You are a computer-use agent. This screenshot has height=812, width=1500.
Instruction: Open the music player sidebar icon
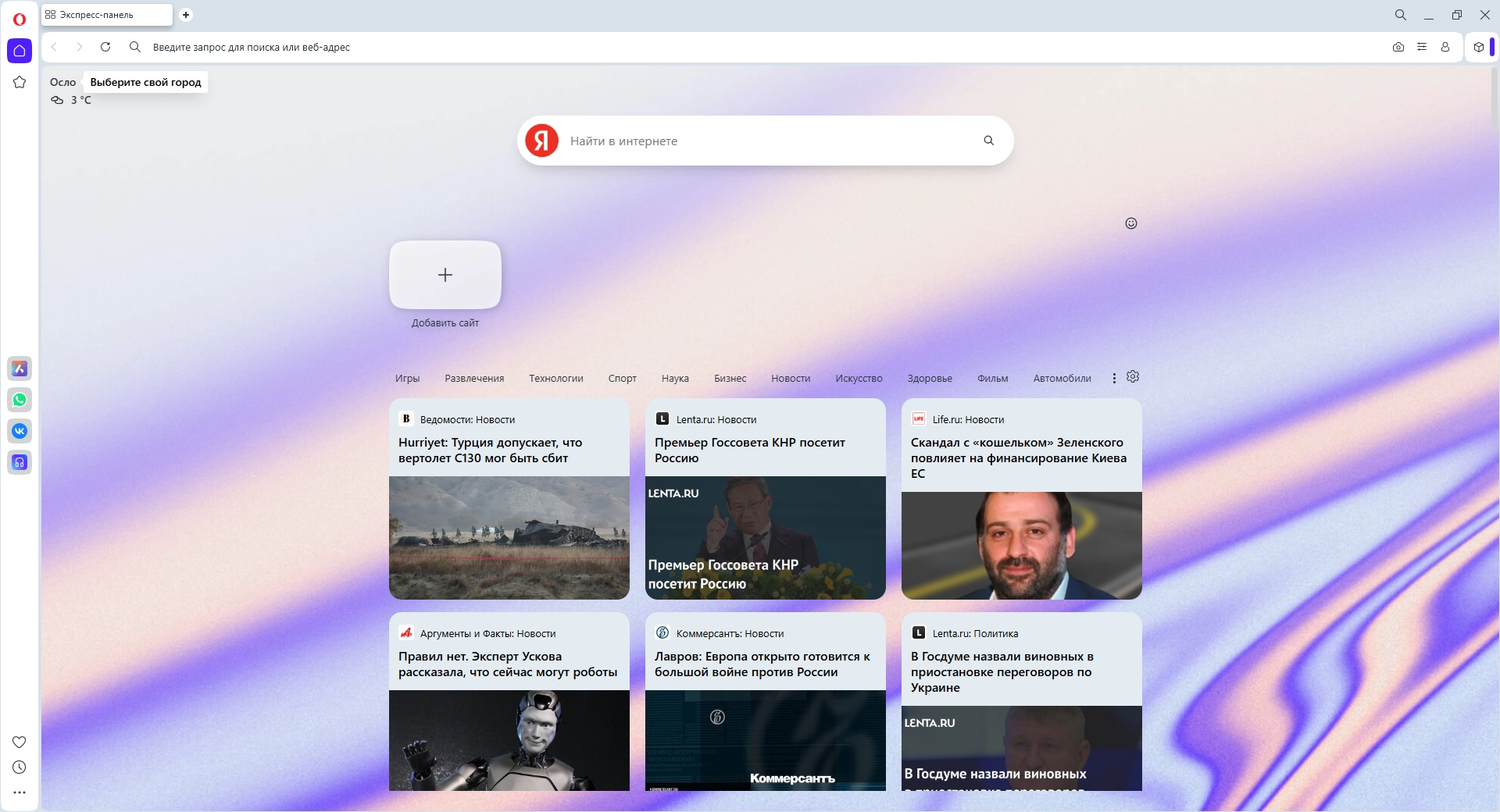point(20,462)
